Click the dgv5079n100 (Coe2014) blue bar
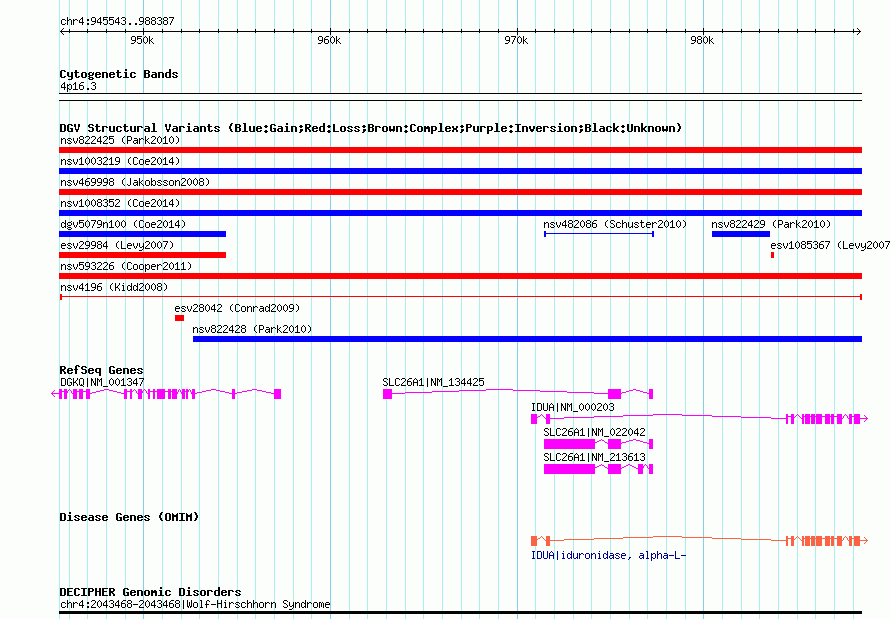This screenshot has width=890, height=619. 142,234
